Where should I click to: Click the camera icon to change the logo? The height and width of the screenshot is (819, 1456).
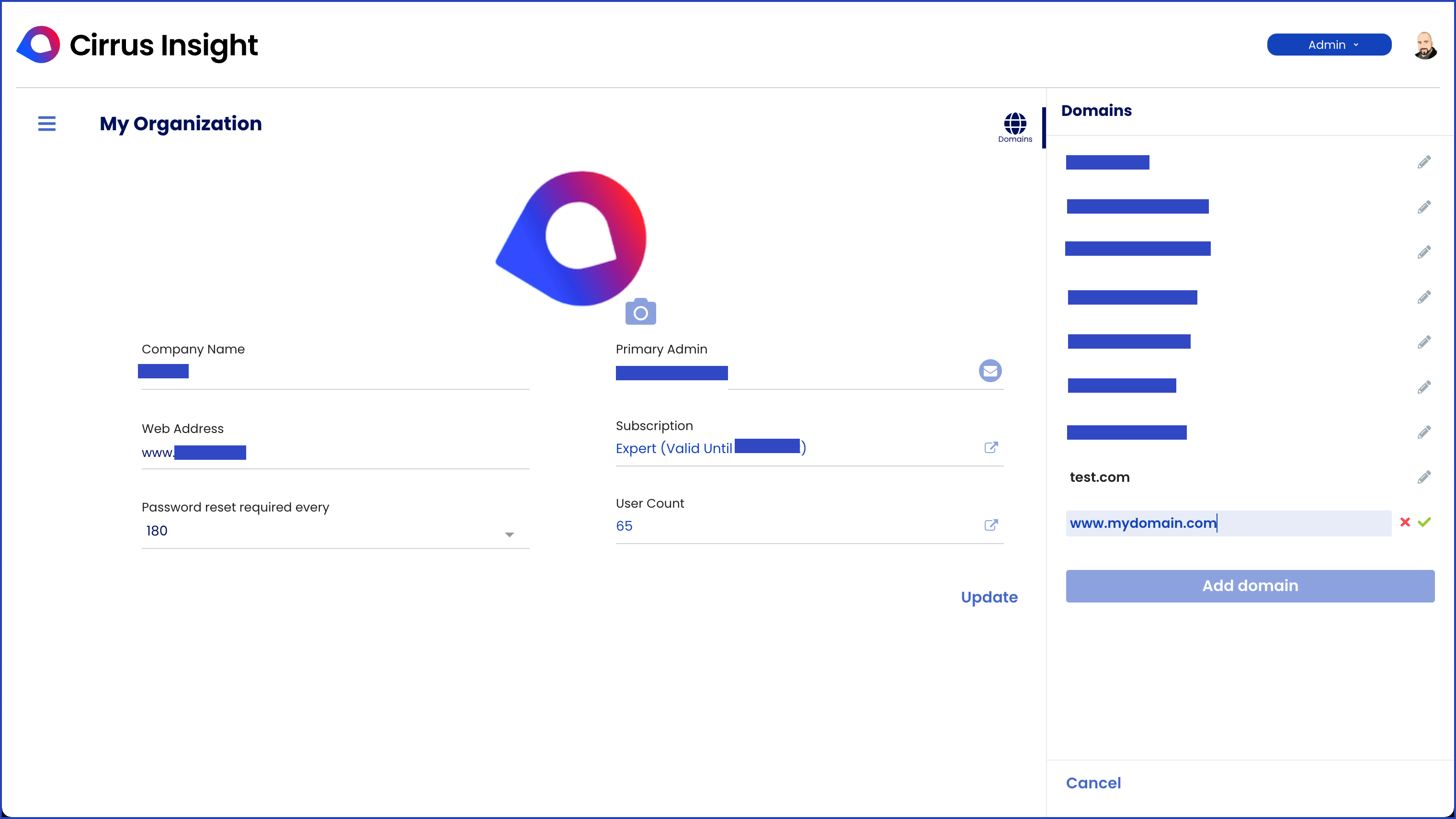tap(640, 311)
